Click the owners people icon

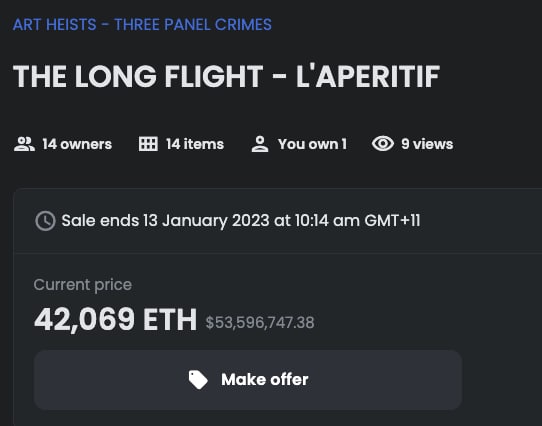pos(24,144)
